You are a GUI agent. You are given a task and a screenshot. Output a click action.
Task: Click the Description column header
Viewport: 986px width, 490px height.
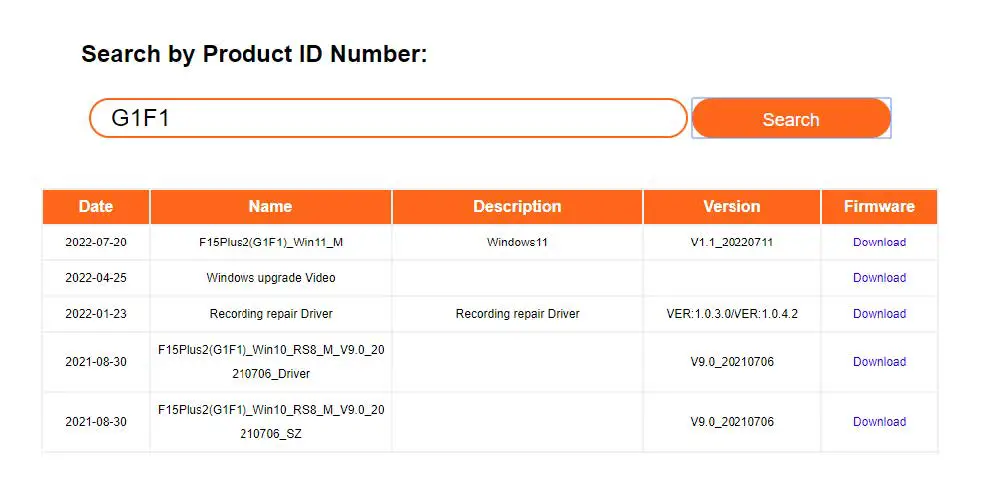[x=517, y=207]
